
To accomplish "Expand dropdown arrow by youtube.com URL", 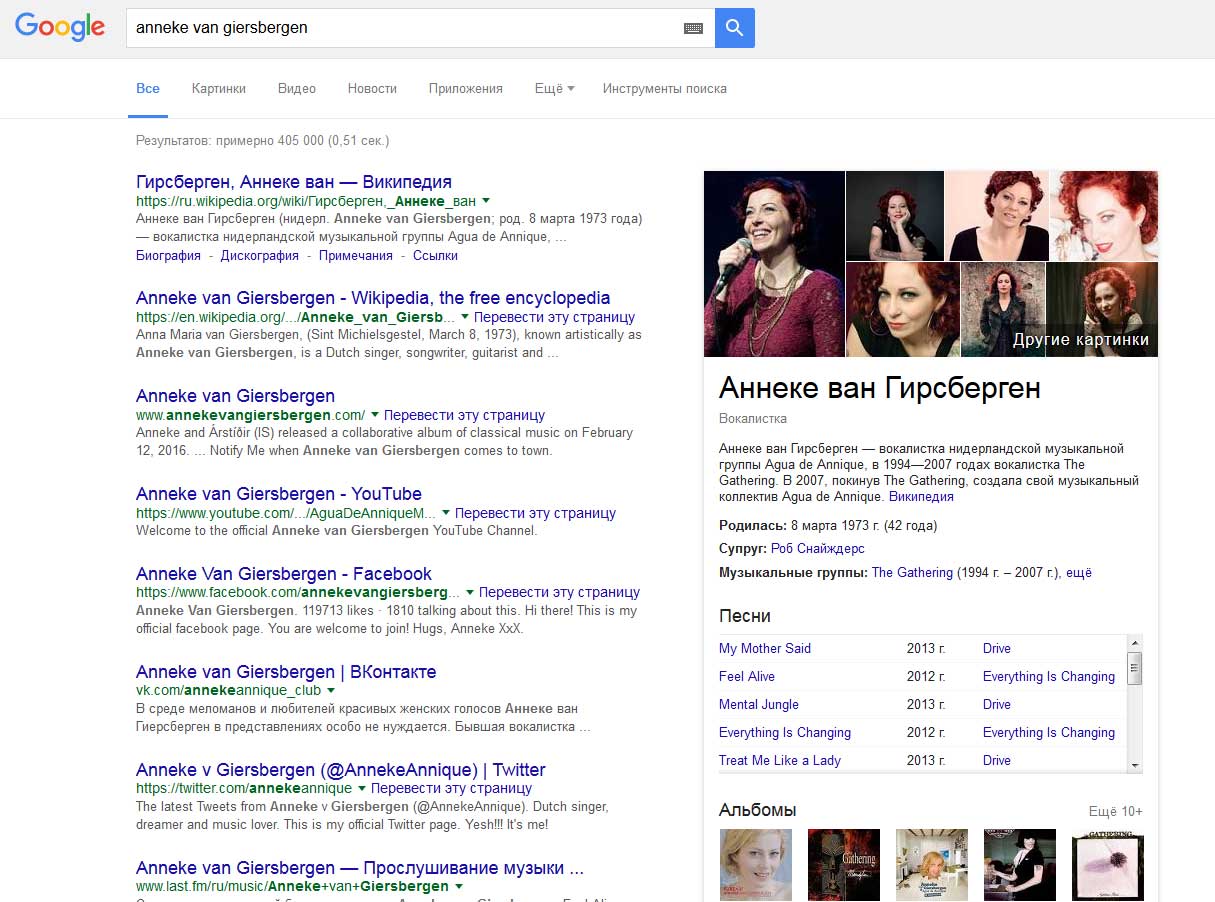I will 446,513.
